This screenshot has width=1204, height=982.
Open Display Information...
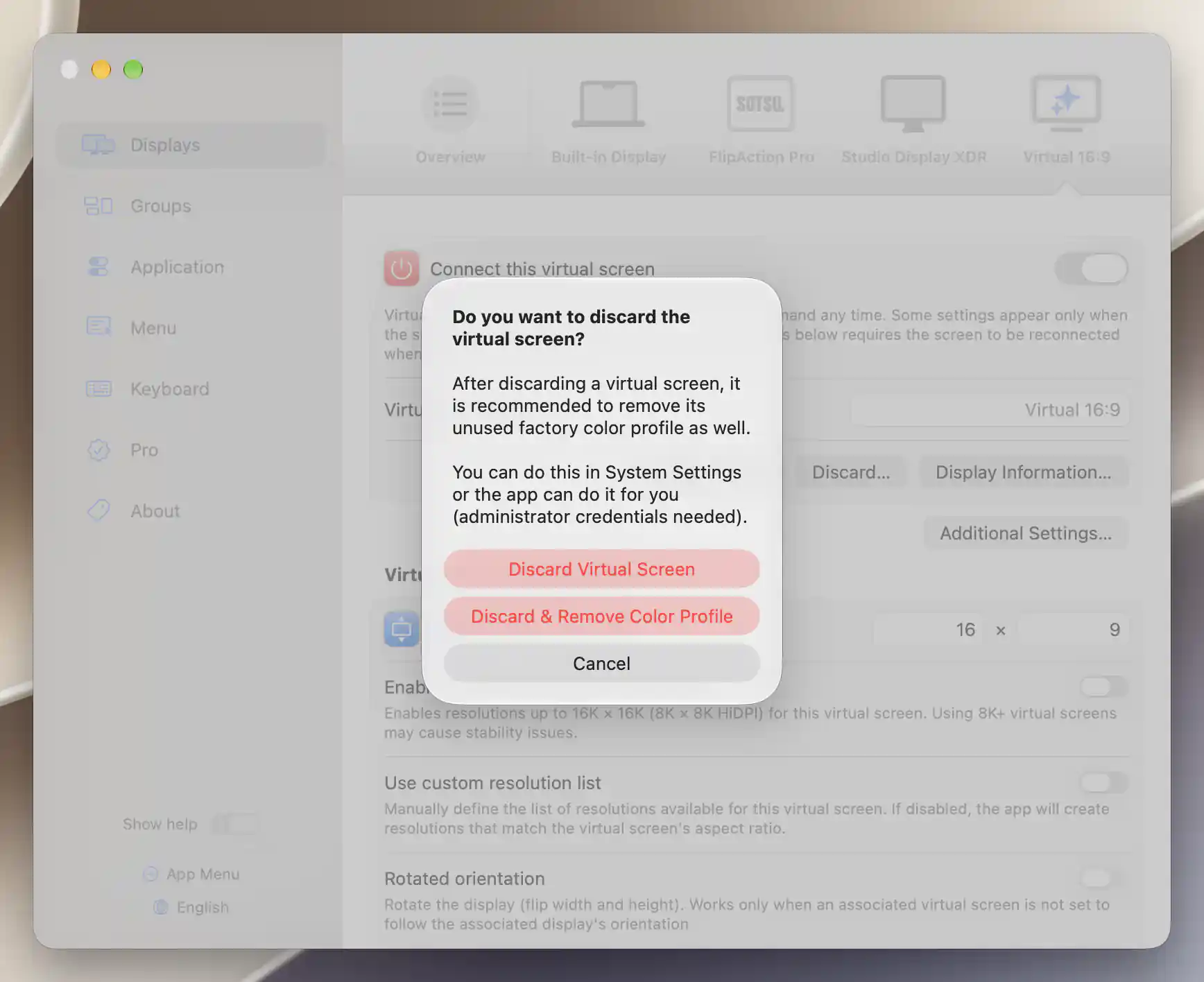pos(1023,472)
